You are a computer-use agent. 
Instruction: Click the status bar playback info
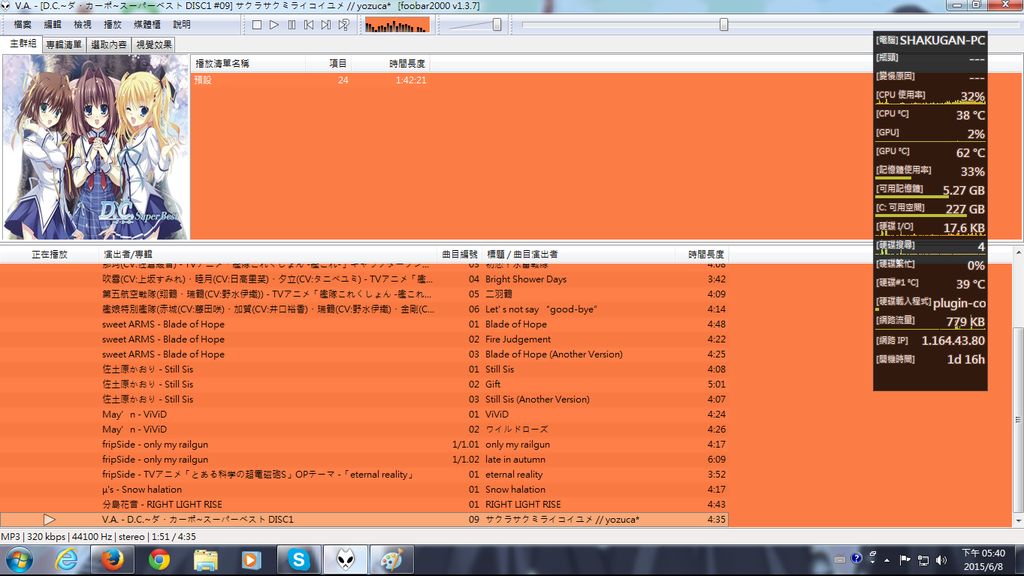[98, 537]
